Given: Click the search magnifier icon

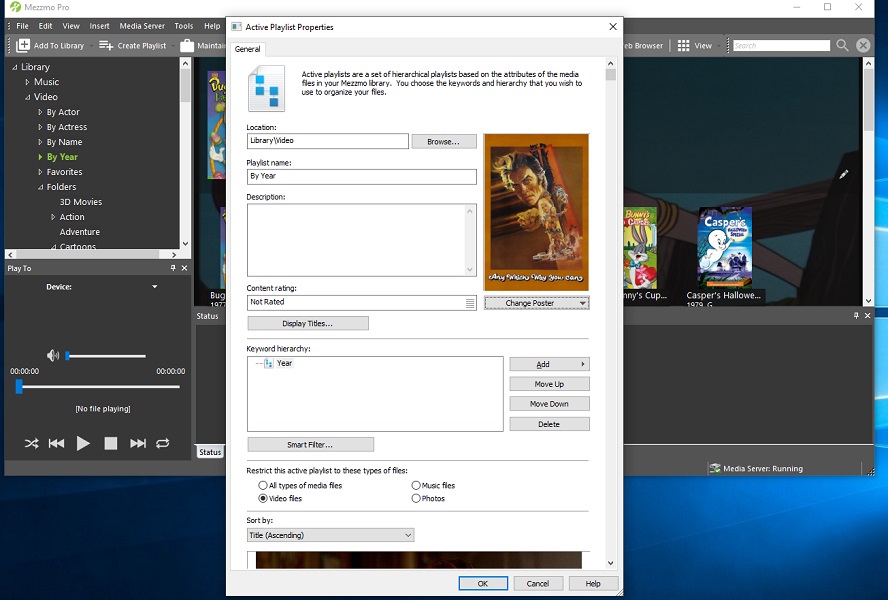Looking at the screenshot, I should [x=842, y=45].
